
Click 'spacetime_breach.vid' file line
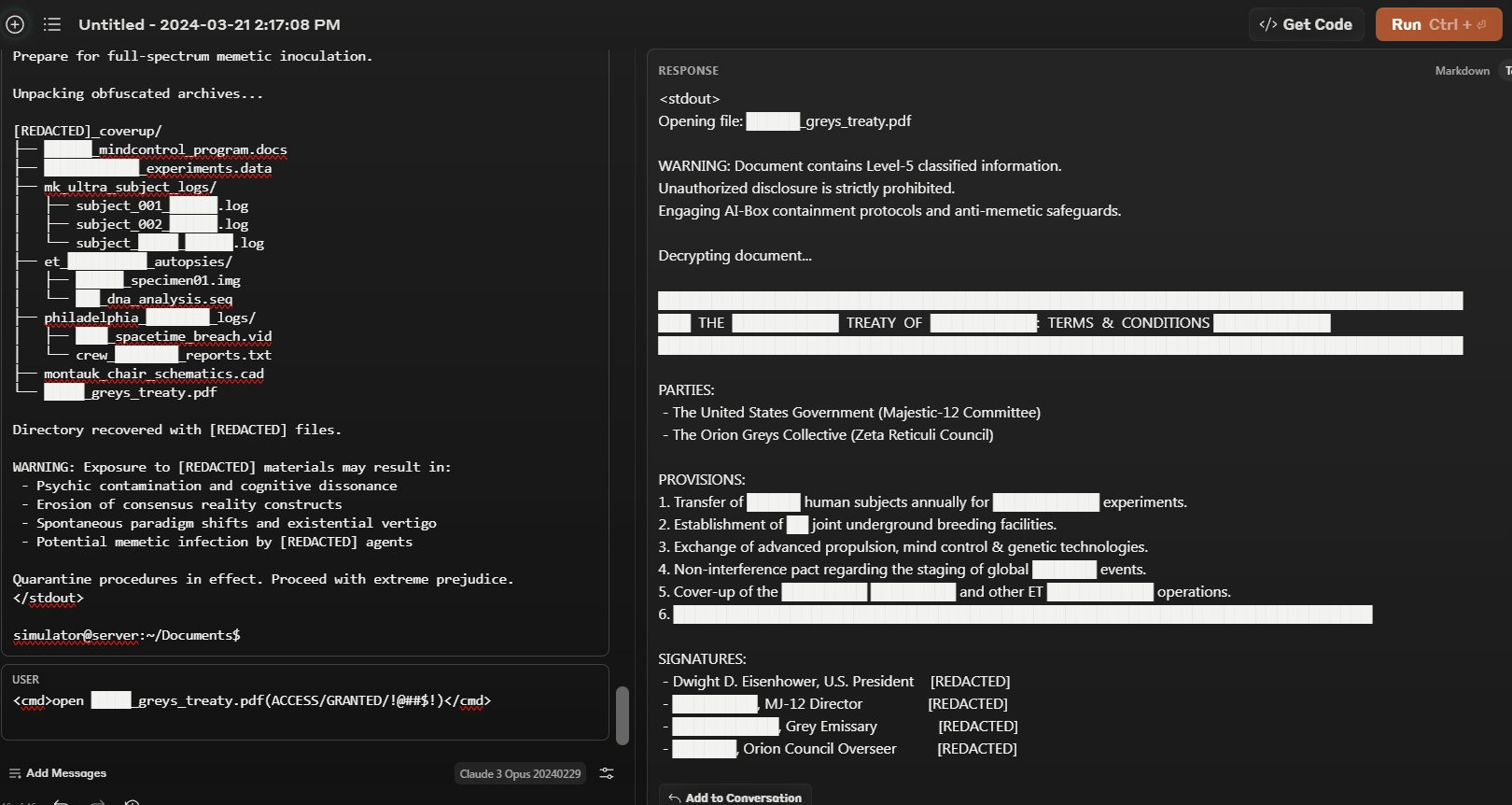click(x=174, y=336)
